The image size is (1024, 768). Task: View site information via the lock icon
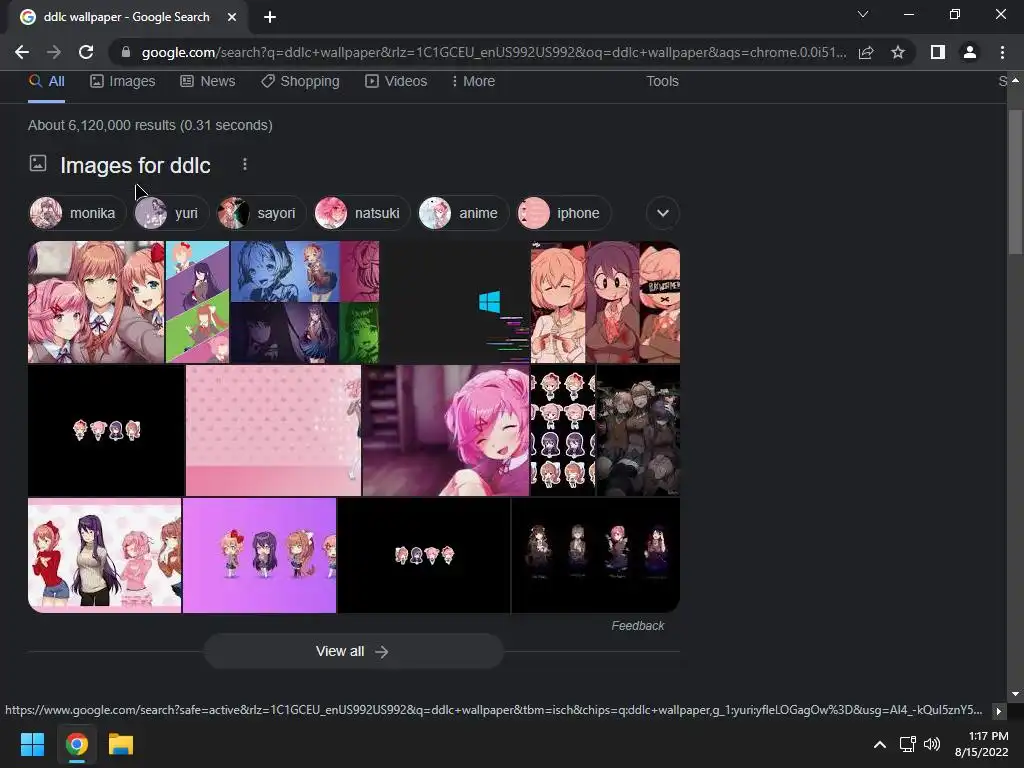coord(126,52)
